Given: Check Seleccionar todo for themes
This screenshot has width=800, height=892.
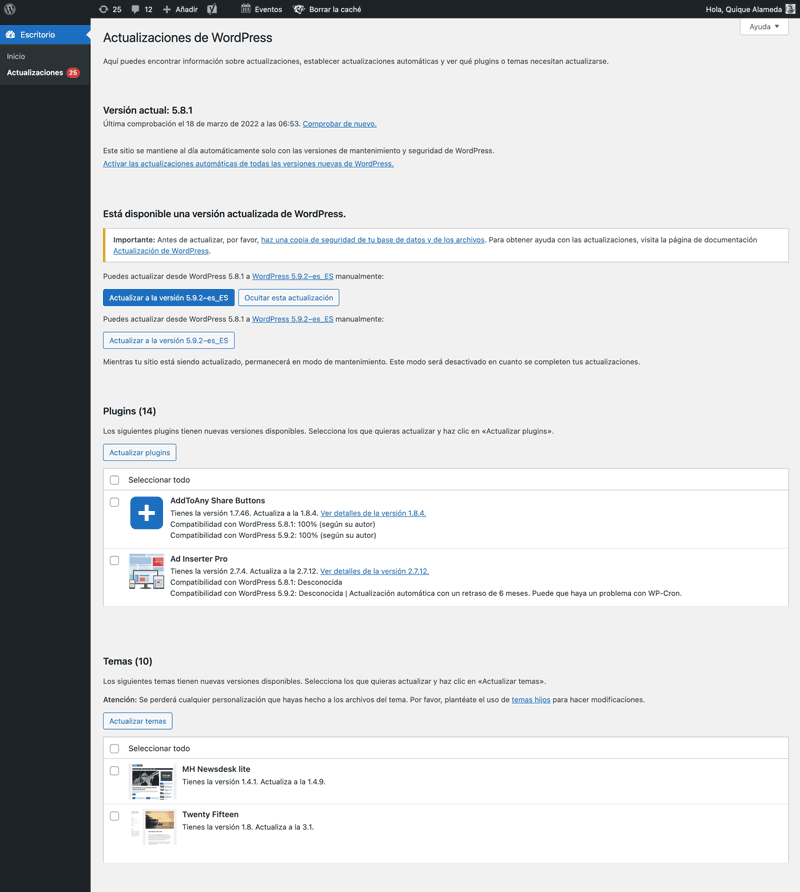Looking at the screenshot, I should 114,749.
